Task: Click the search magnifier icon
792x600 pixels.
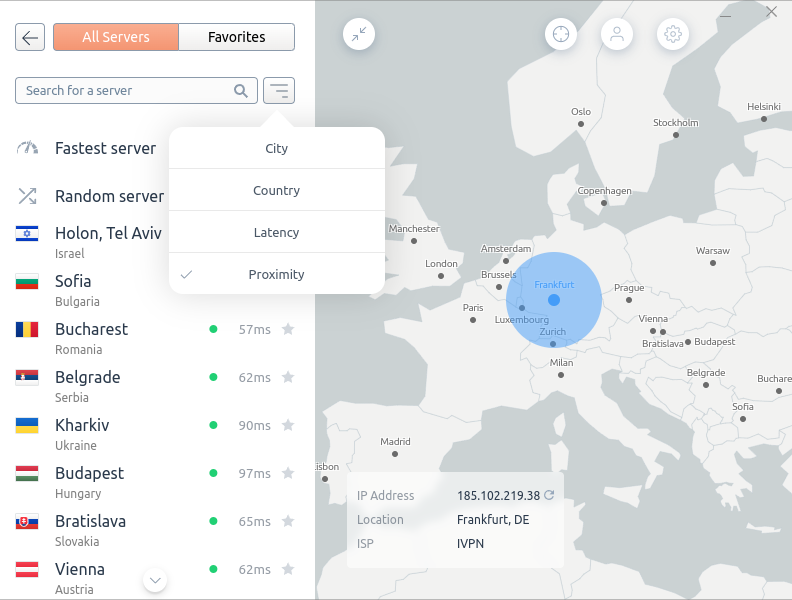Action: coord(241,91)
